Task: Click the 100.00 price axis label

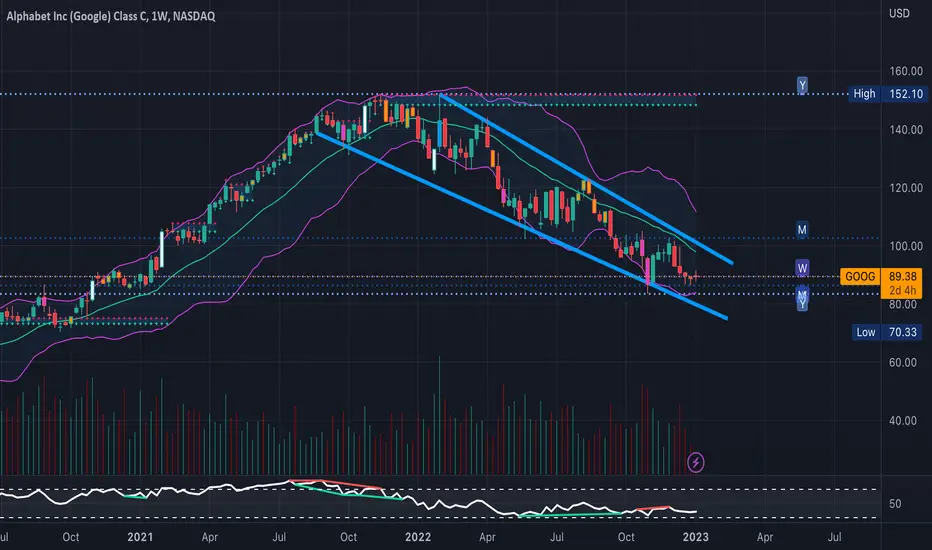Action: coord(906,246)
